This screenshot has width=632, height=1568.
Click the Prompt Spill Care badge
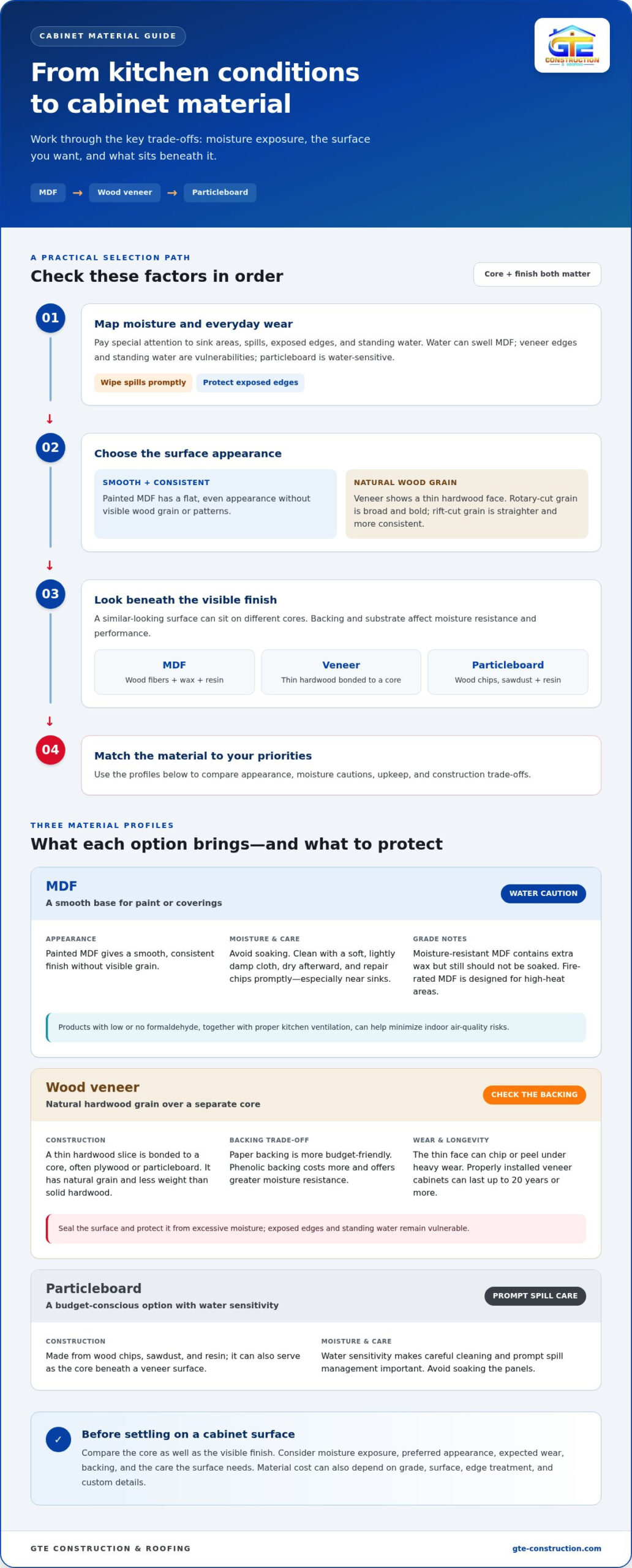pyautogui.click(x=535, y=1295)
